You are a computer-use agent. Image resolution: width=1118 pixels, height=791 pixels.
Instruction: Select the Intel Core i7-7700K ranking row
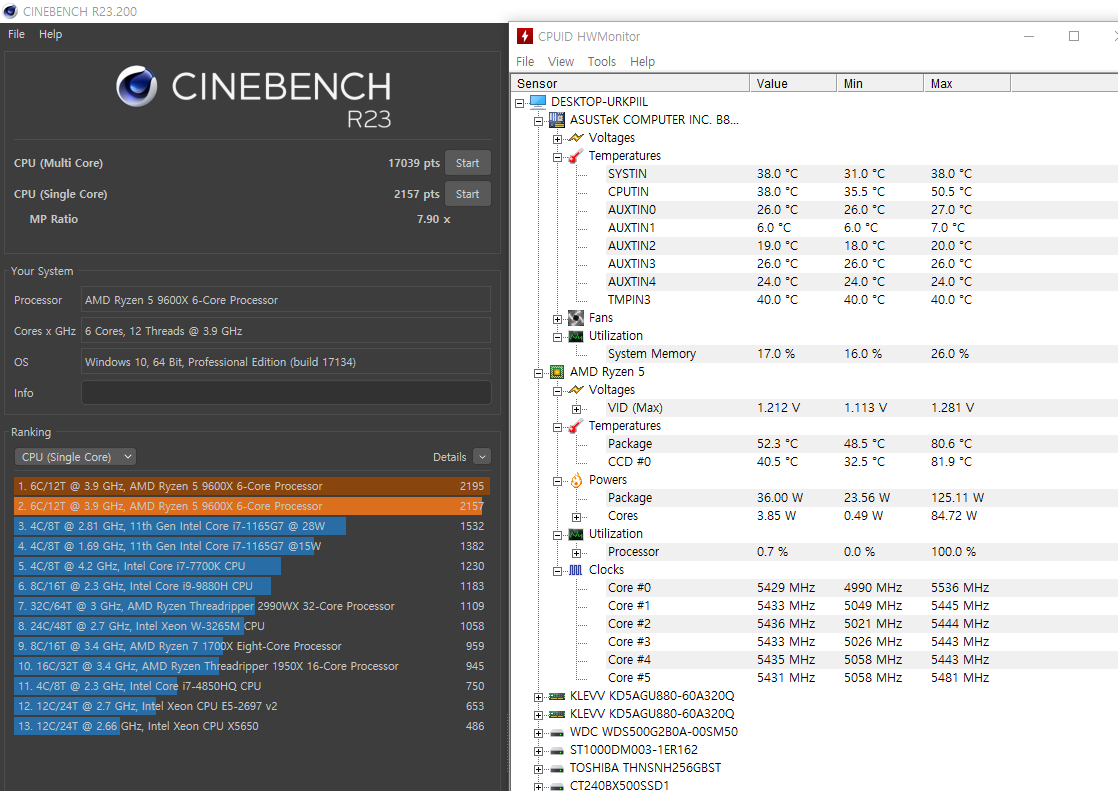point(252,566)
